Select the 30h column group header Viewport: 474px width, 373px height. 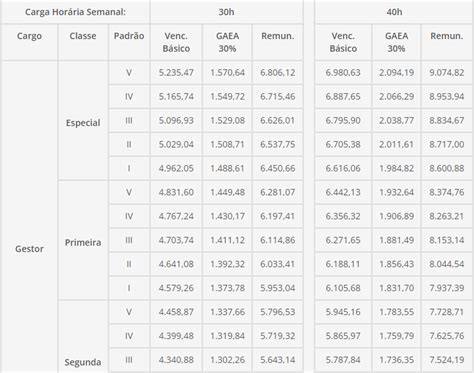tap(226, 12)
